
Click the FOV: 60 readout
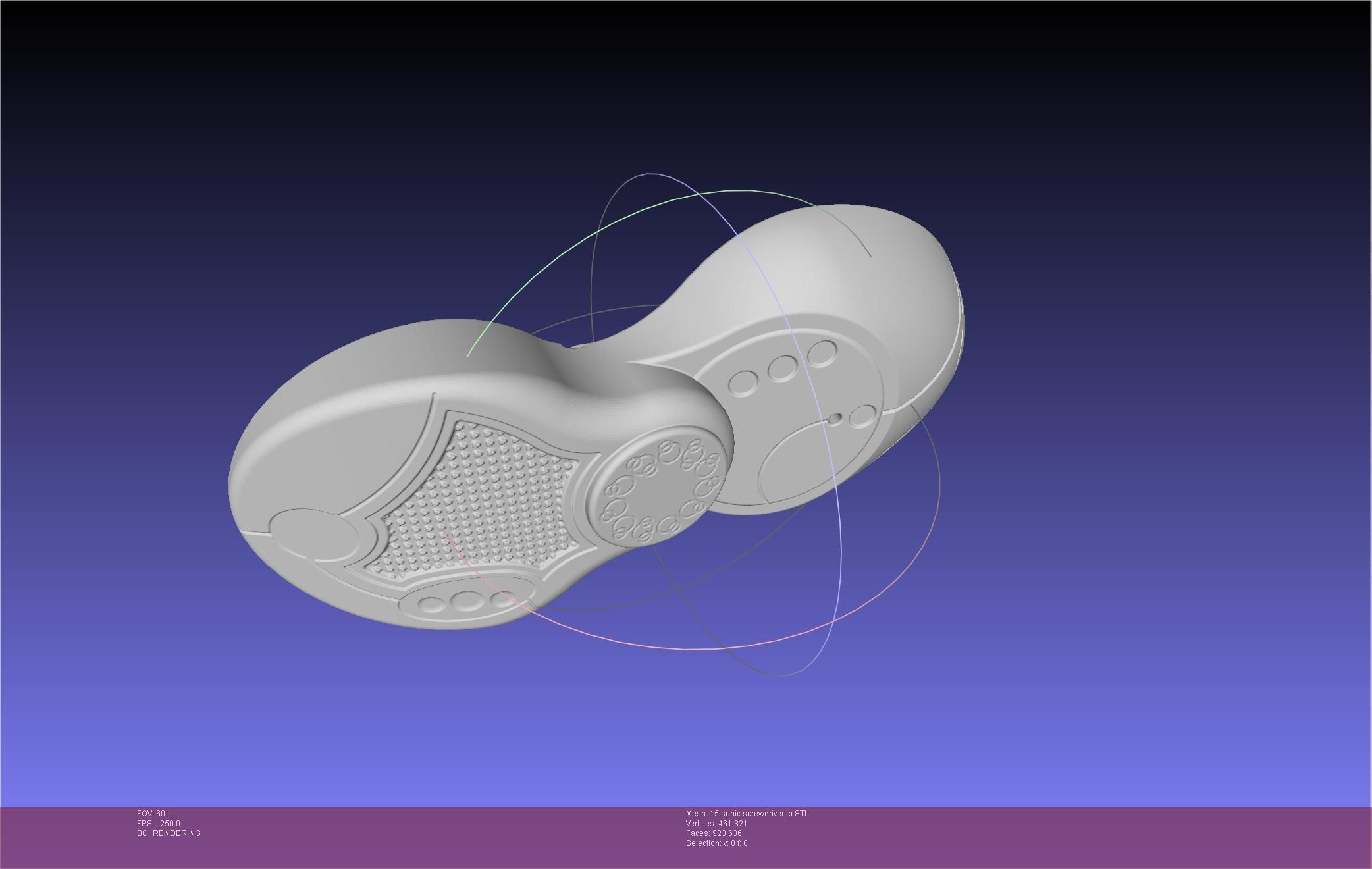click(x=151, y=814)
